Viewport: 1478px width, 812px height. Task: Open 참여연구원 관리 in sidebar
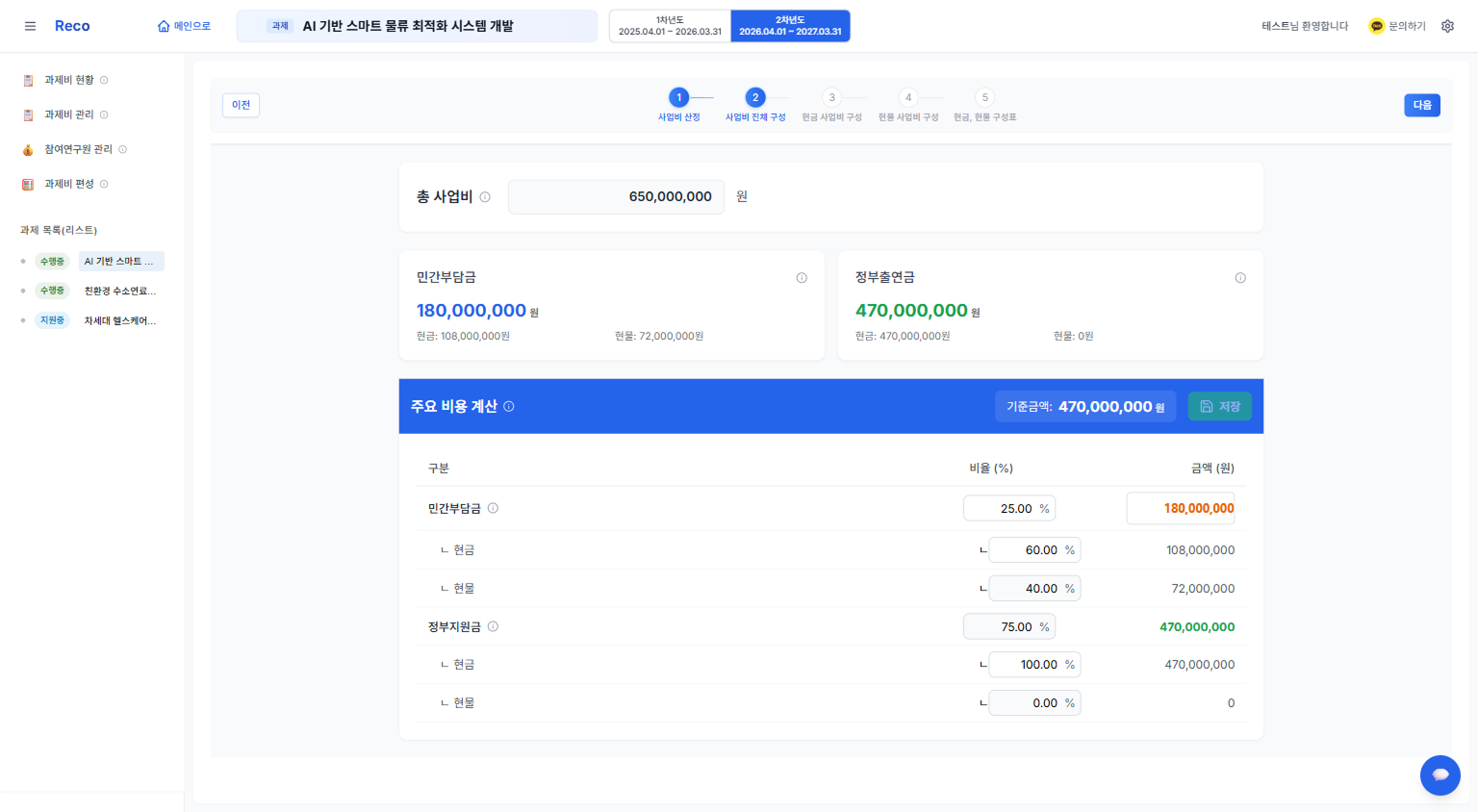78,149
